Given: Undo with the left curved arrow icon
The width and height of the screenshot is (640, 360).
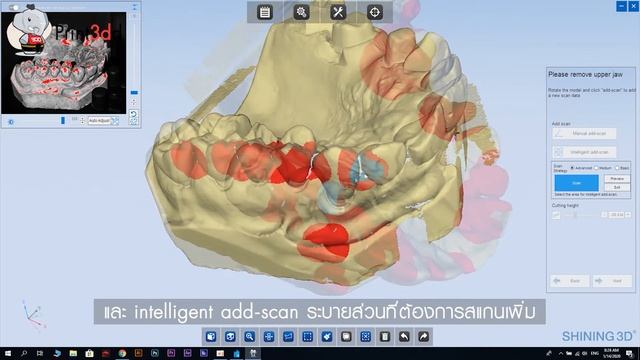Looking at the screenshot, I should coord(404,337).
